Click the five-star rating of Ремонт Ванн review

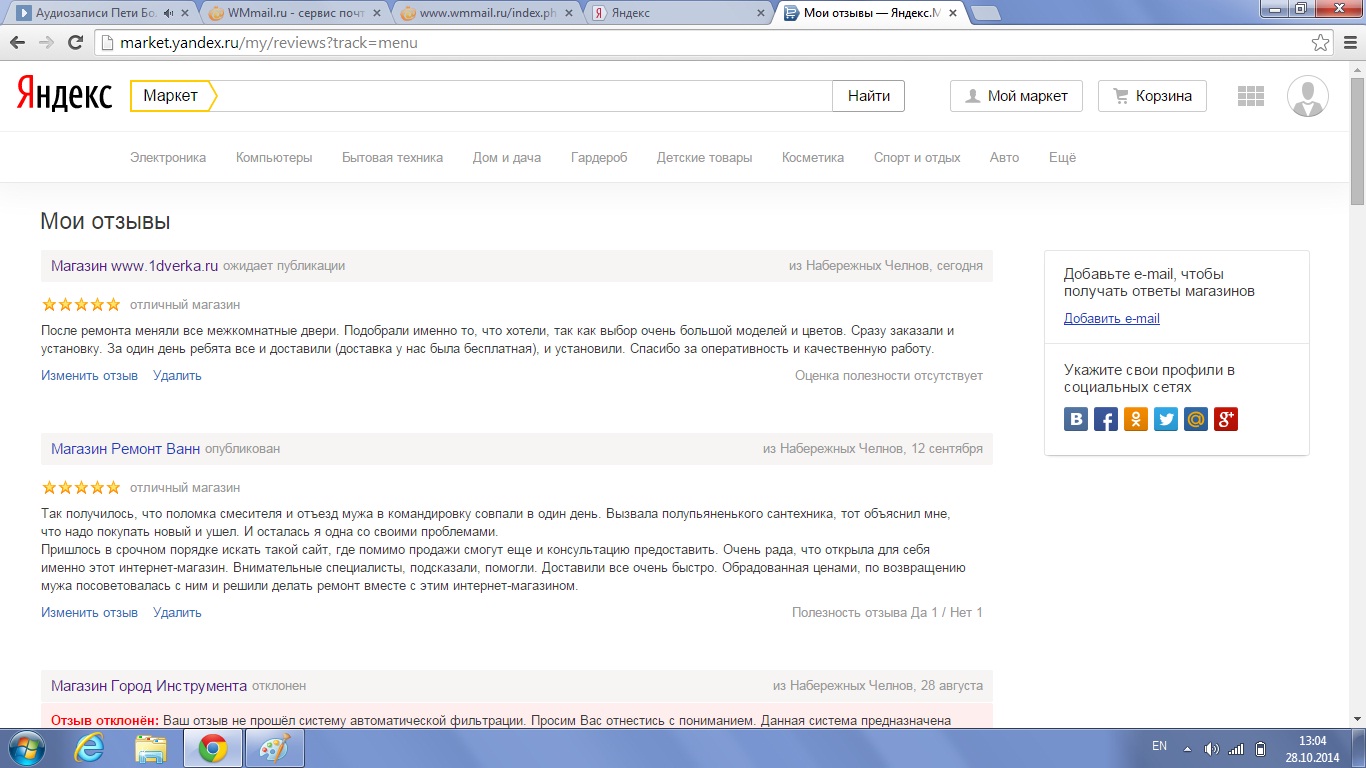tap(81, 487)
